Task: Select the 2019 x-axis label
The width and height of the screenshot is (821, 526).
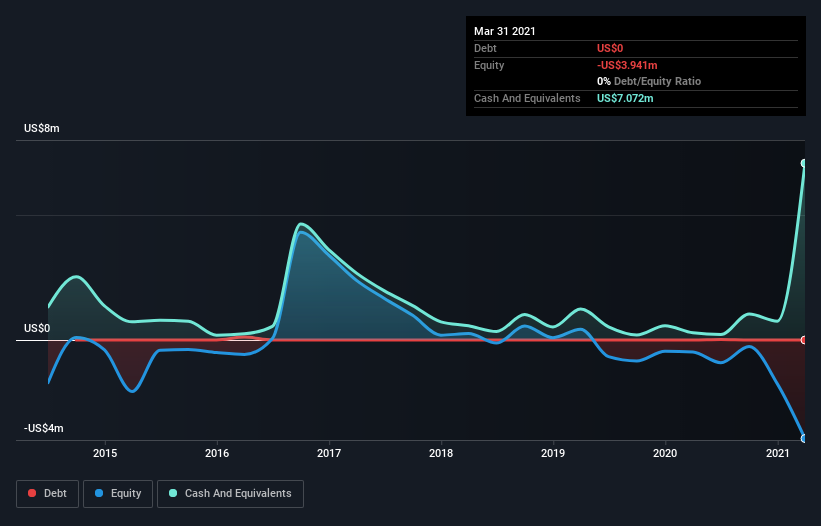Action: coord(553,453)
